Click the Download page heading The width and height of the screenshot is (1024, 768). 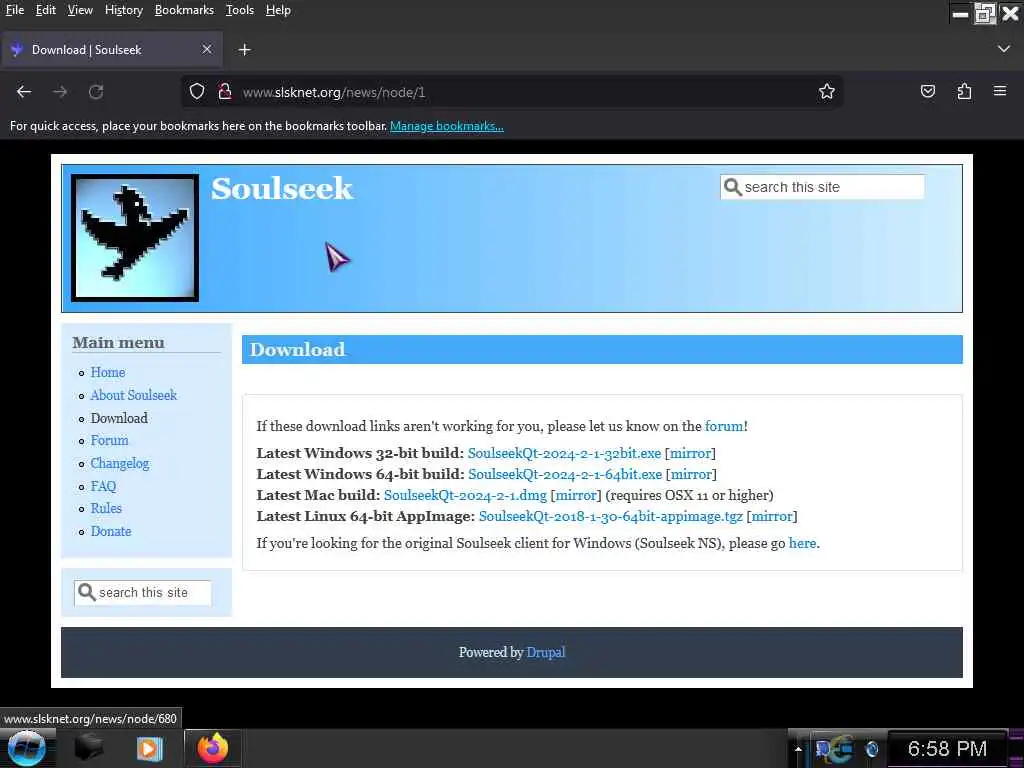click(x=297, y=349)
